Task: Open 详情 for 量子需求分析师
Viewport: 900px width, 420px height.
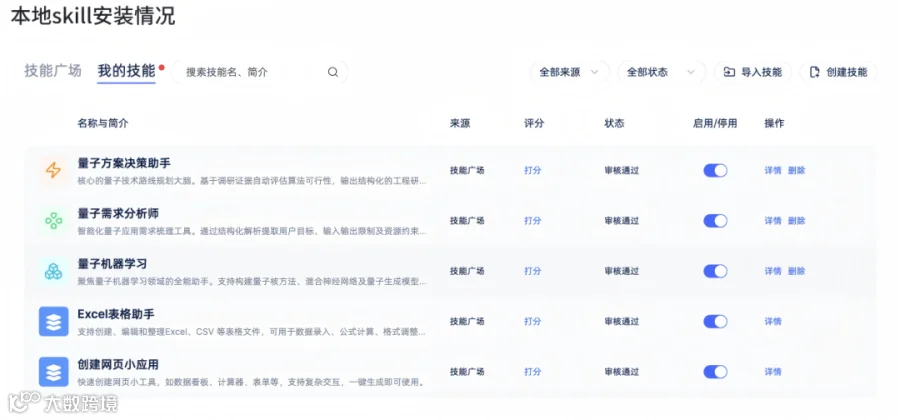Action: pos(773,221)
